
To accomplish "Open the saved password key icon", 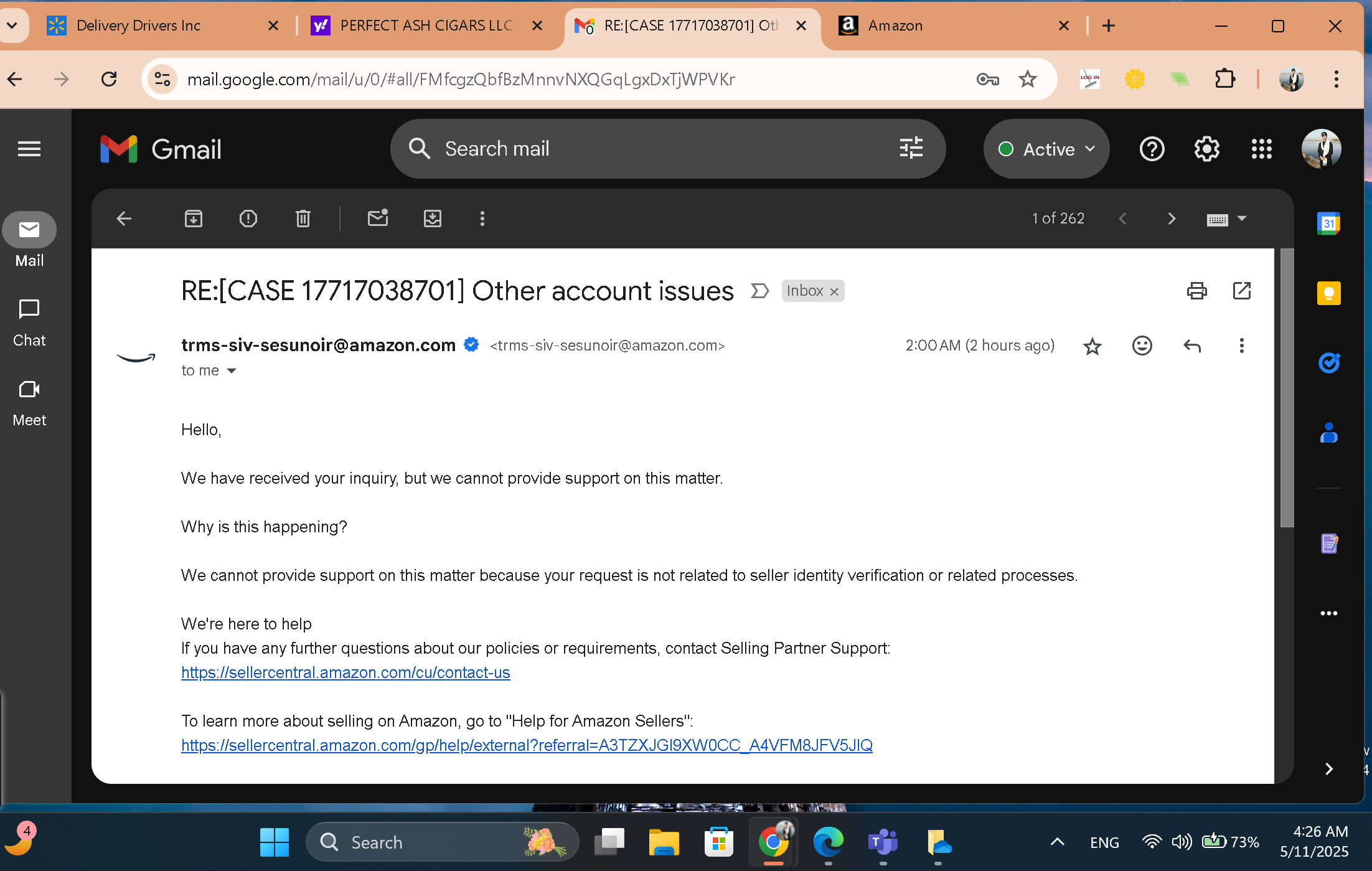I will (987, 79).
